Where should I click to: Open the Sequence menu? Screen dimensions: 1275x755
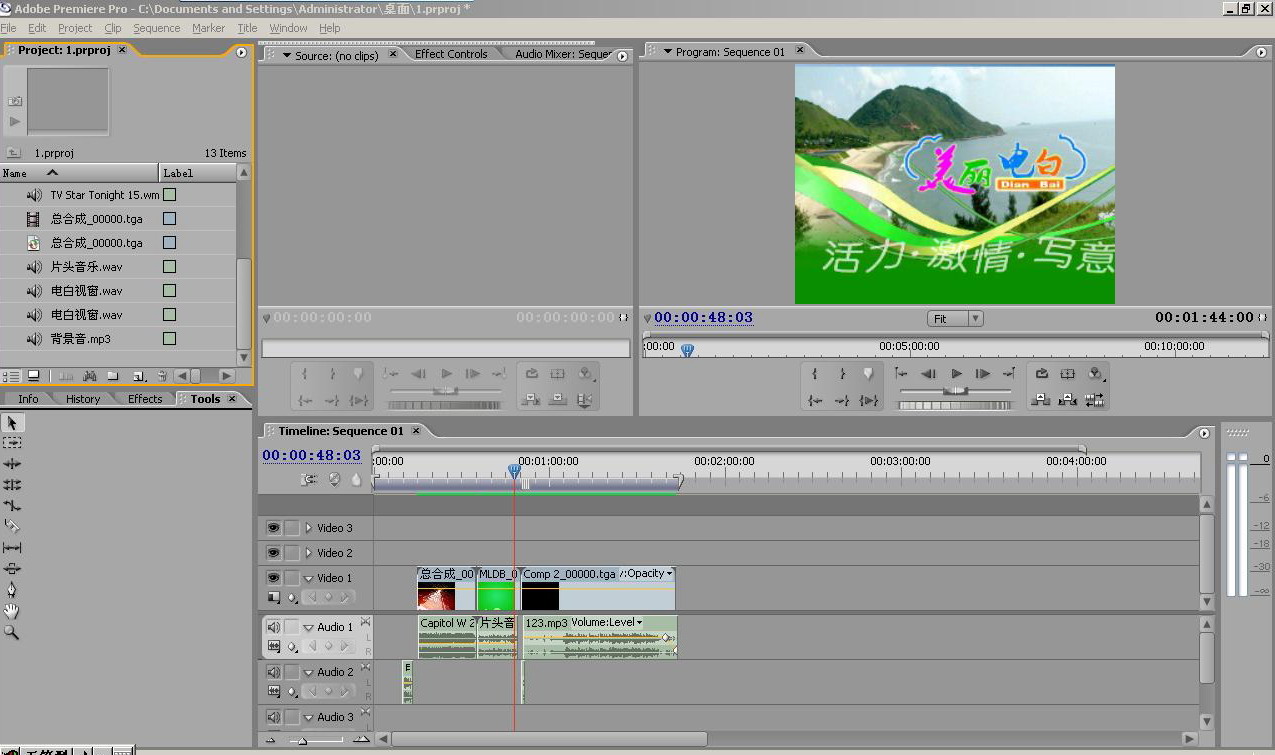tap(156, 28)
